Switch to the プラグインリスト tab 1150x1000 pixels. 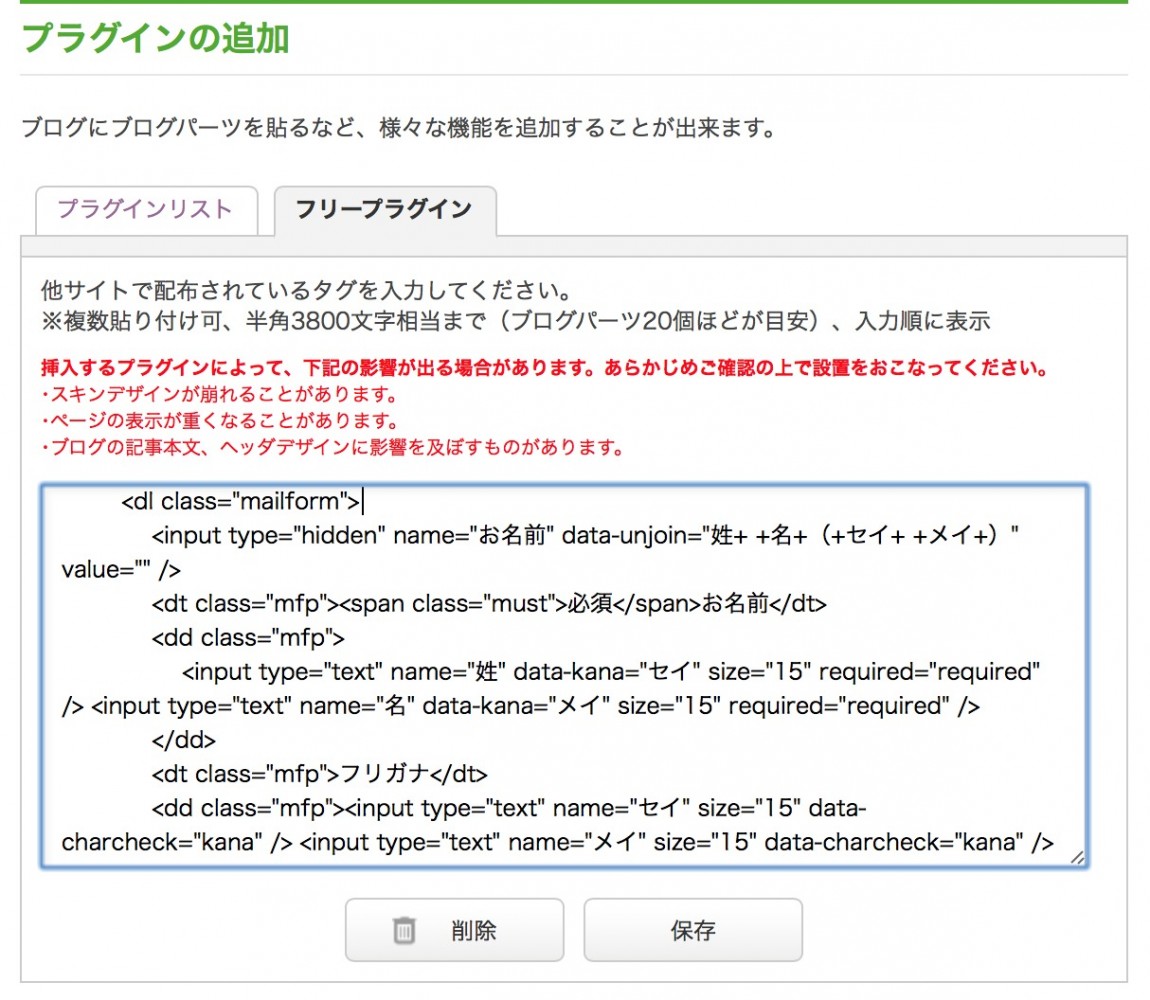point(146,210)
